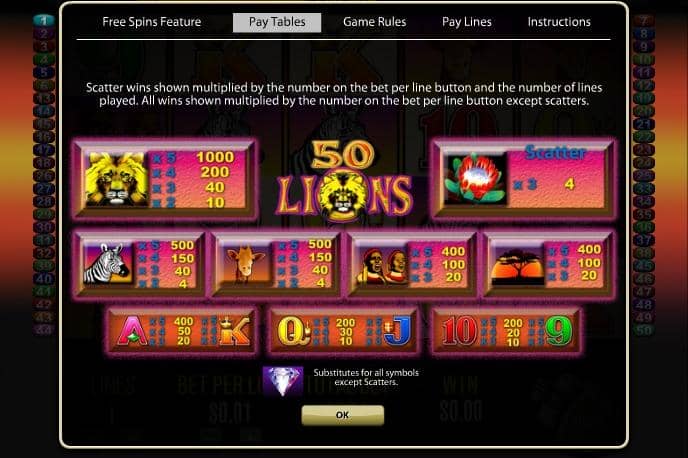
Task: Switch to the Game Rules tab
Action: (x=374, y=22)
